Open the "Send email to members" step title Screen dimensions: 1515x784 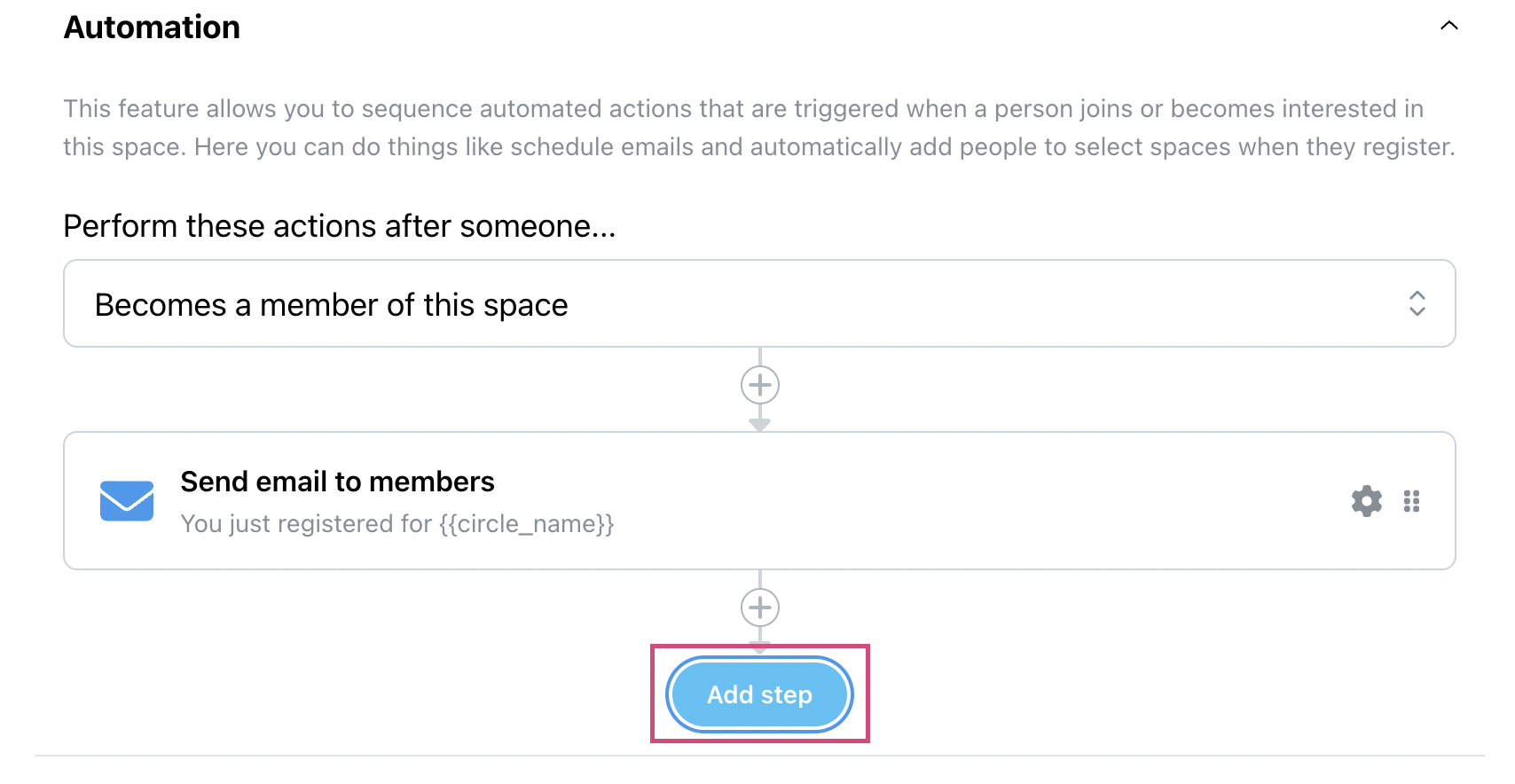[337, 482]
